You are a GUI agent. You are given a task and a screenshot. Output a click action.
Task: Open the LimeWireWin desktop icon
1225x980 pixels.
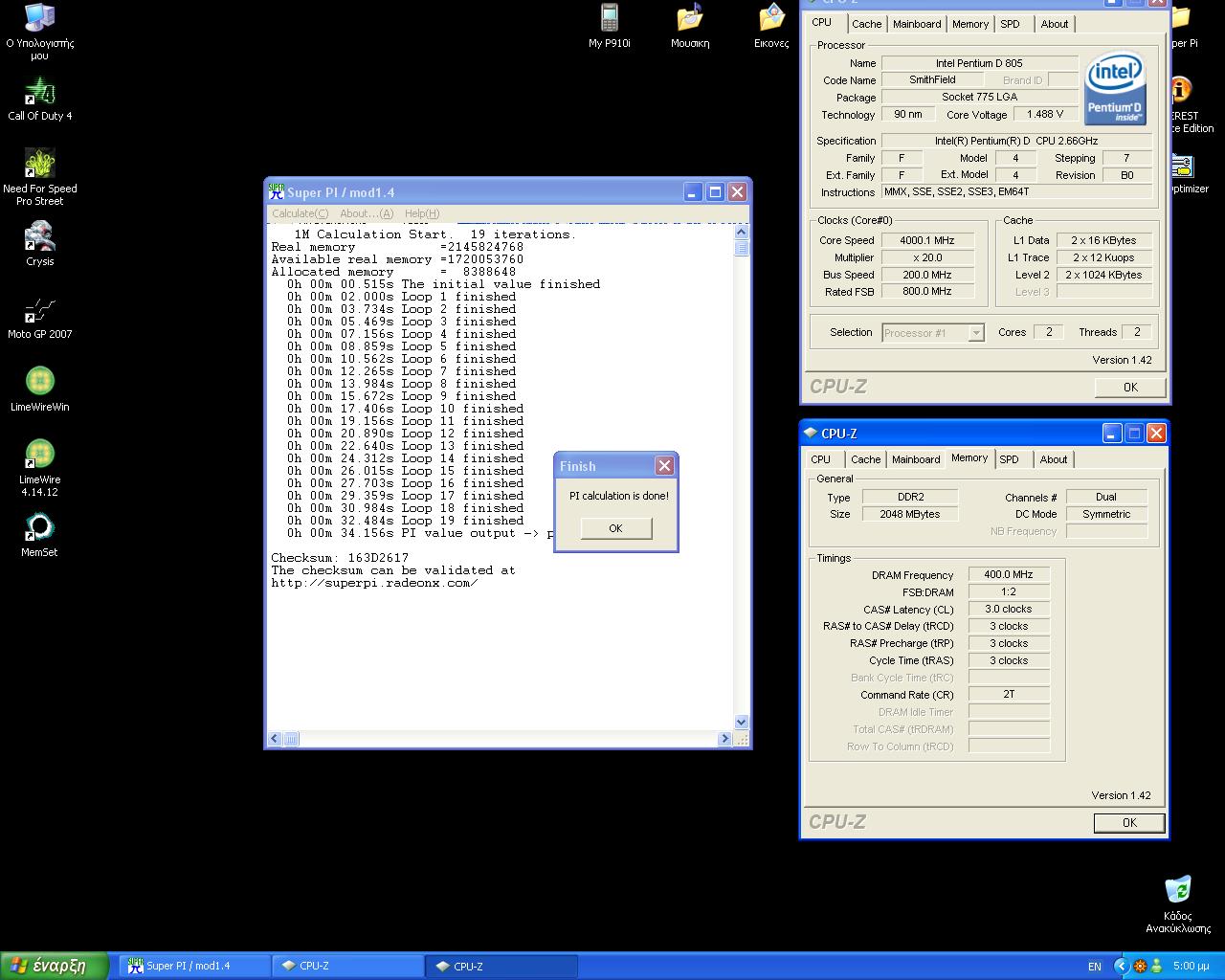(39, 389)
